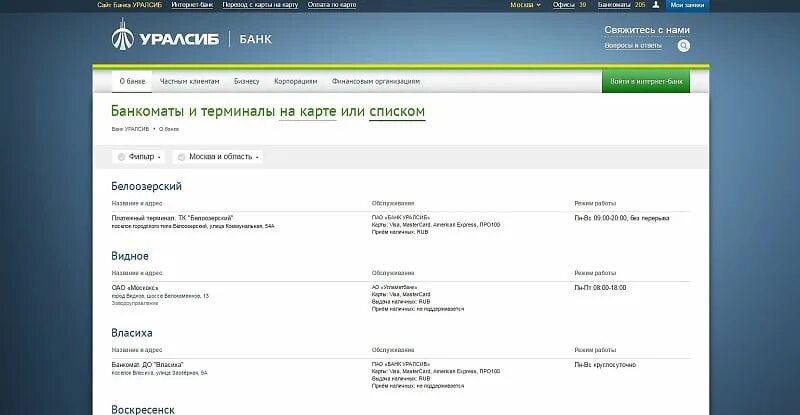Click the user profile icon
The width and height of the screenshot is (800, 415).
click(x=656, y=5)
